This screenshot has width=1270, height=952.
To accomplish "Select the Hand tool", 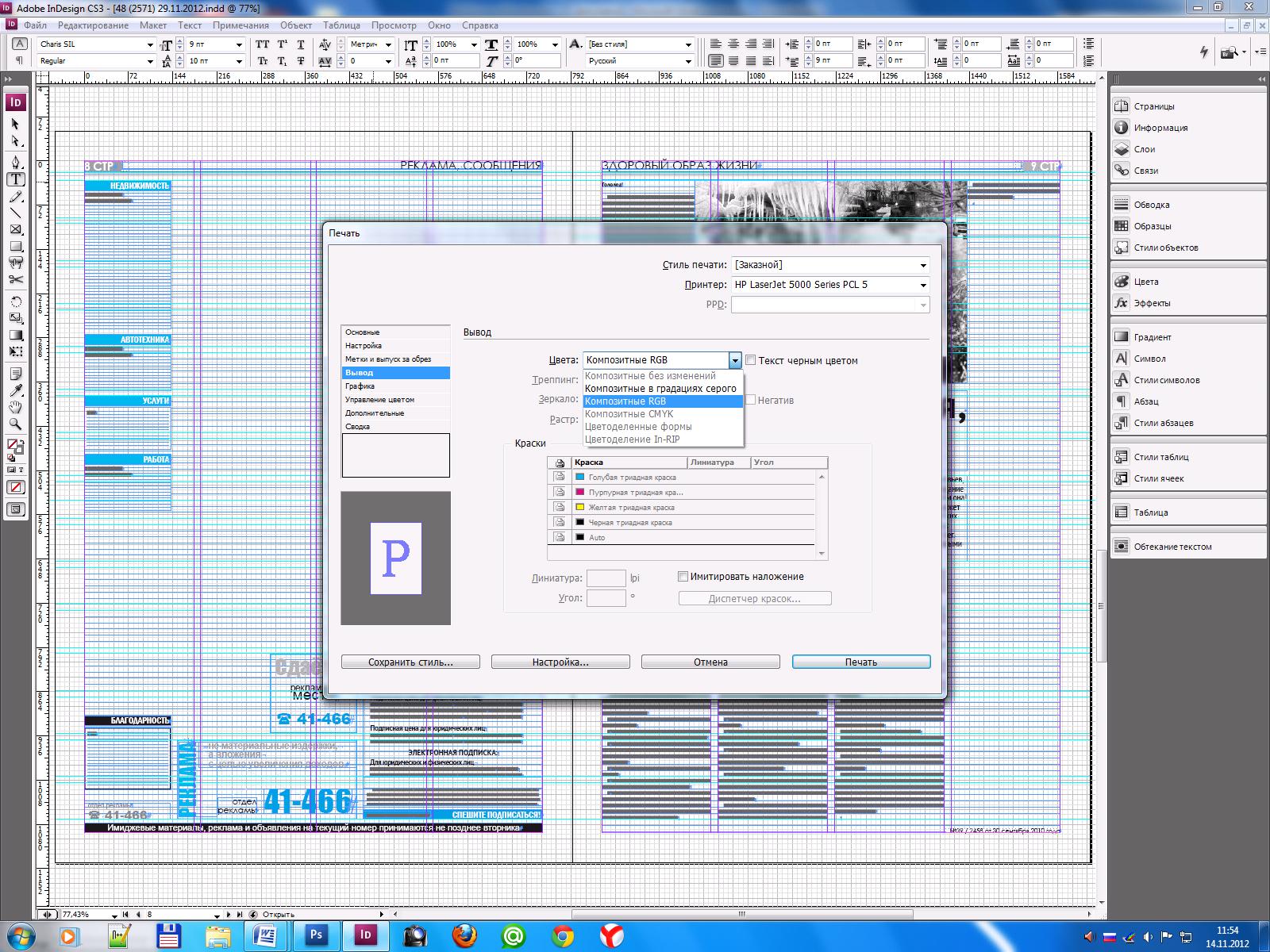I will (x=15, y=407).
